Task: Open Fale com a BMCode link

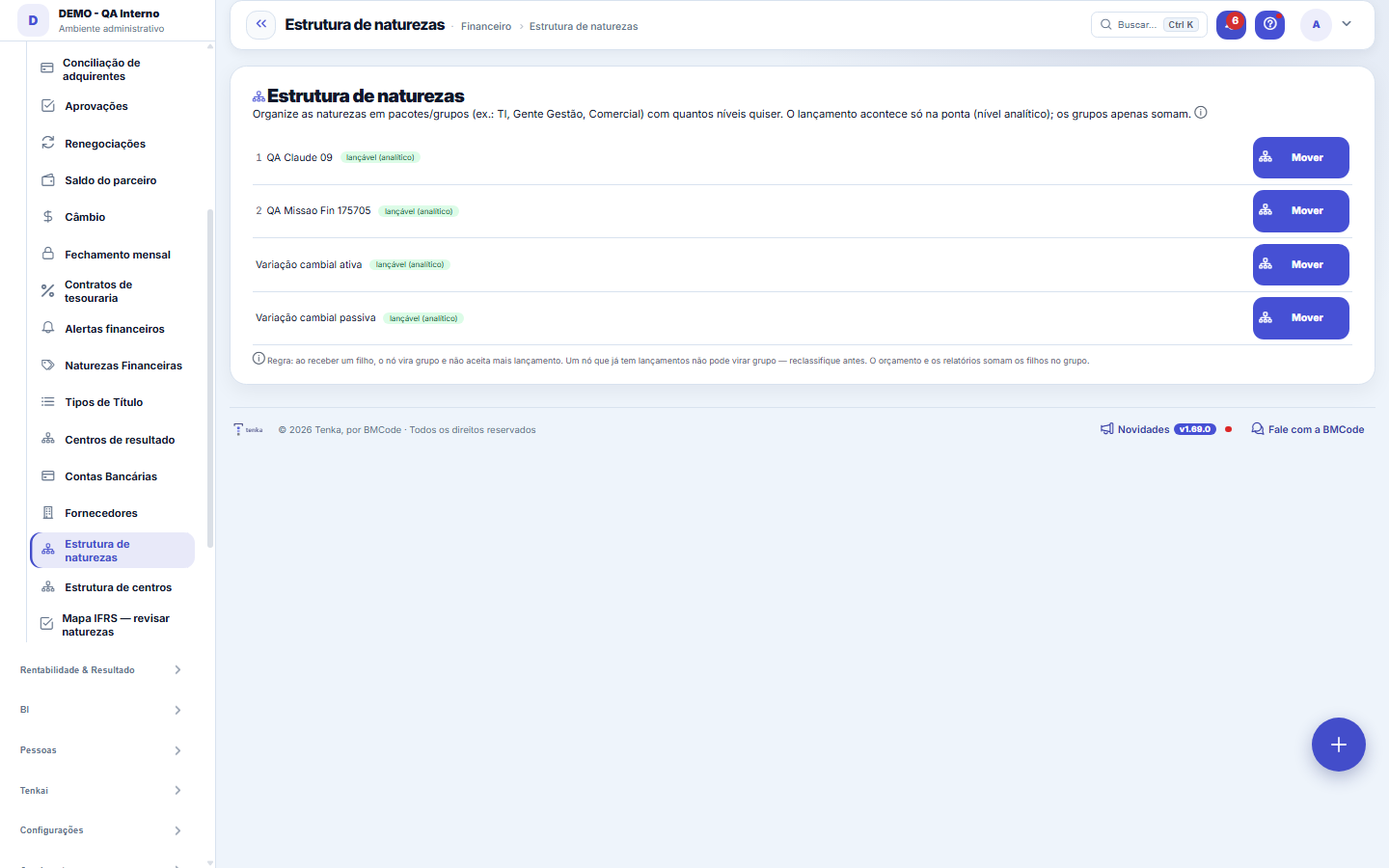Action: (x=1308, y=429)
